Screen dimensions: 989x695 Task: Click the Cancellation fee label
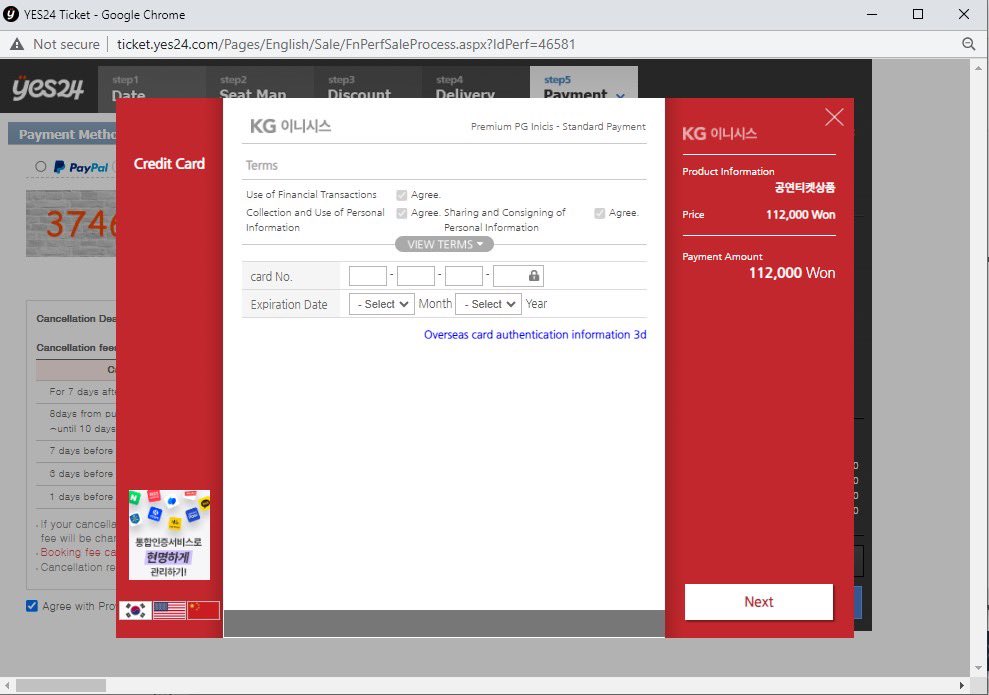point(76,348)
